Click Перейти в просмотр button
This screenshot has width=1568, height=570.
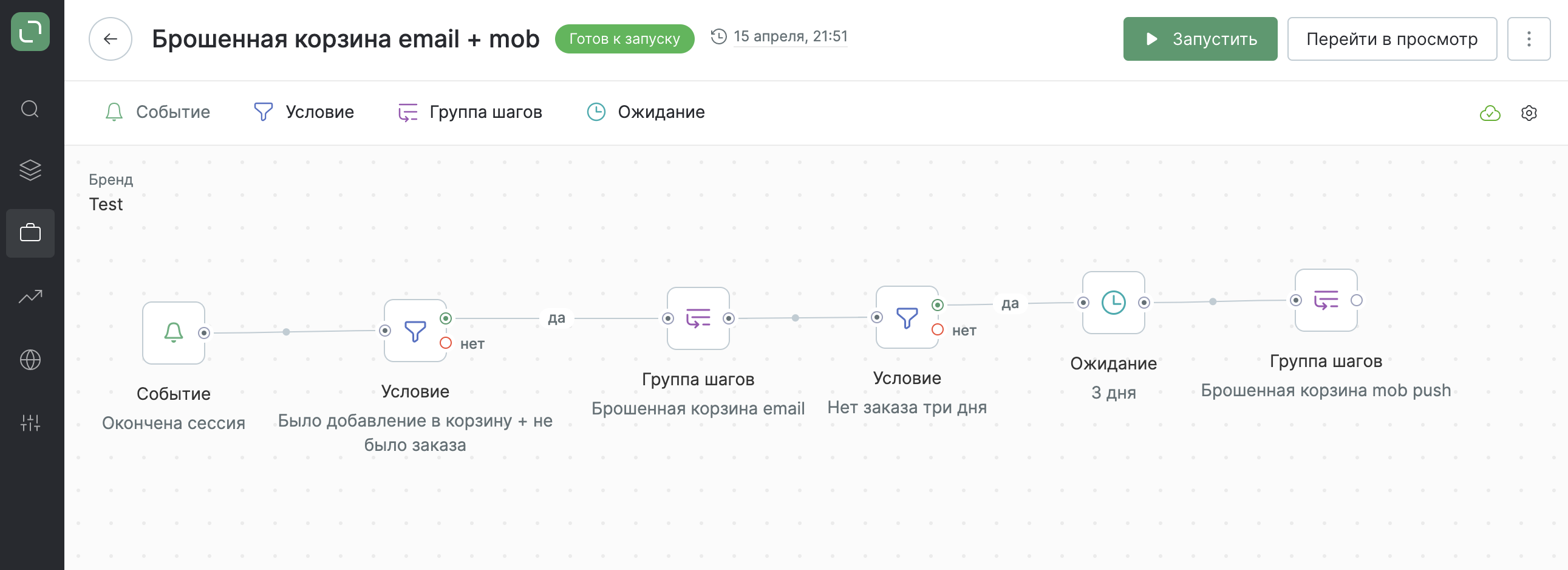pos(1391,39)
